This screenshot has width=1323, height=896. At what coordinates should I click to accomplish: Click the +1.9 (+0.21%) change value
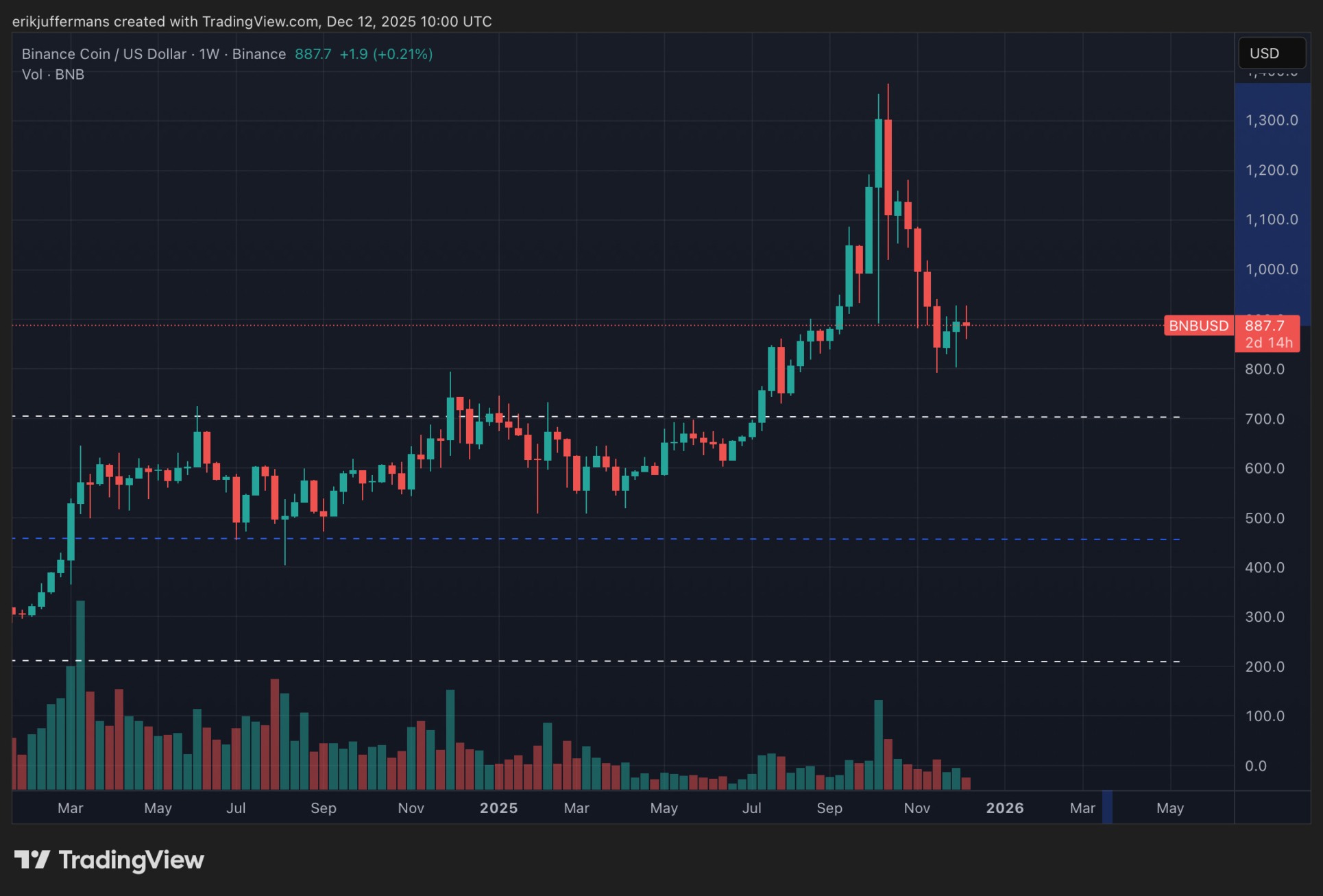pyautogui.click(x=386, y=54)
